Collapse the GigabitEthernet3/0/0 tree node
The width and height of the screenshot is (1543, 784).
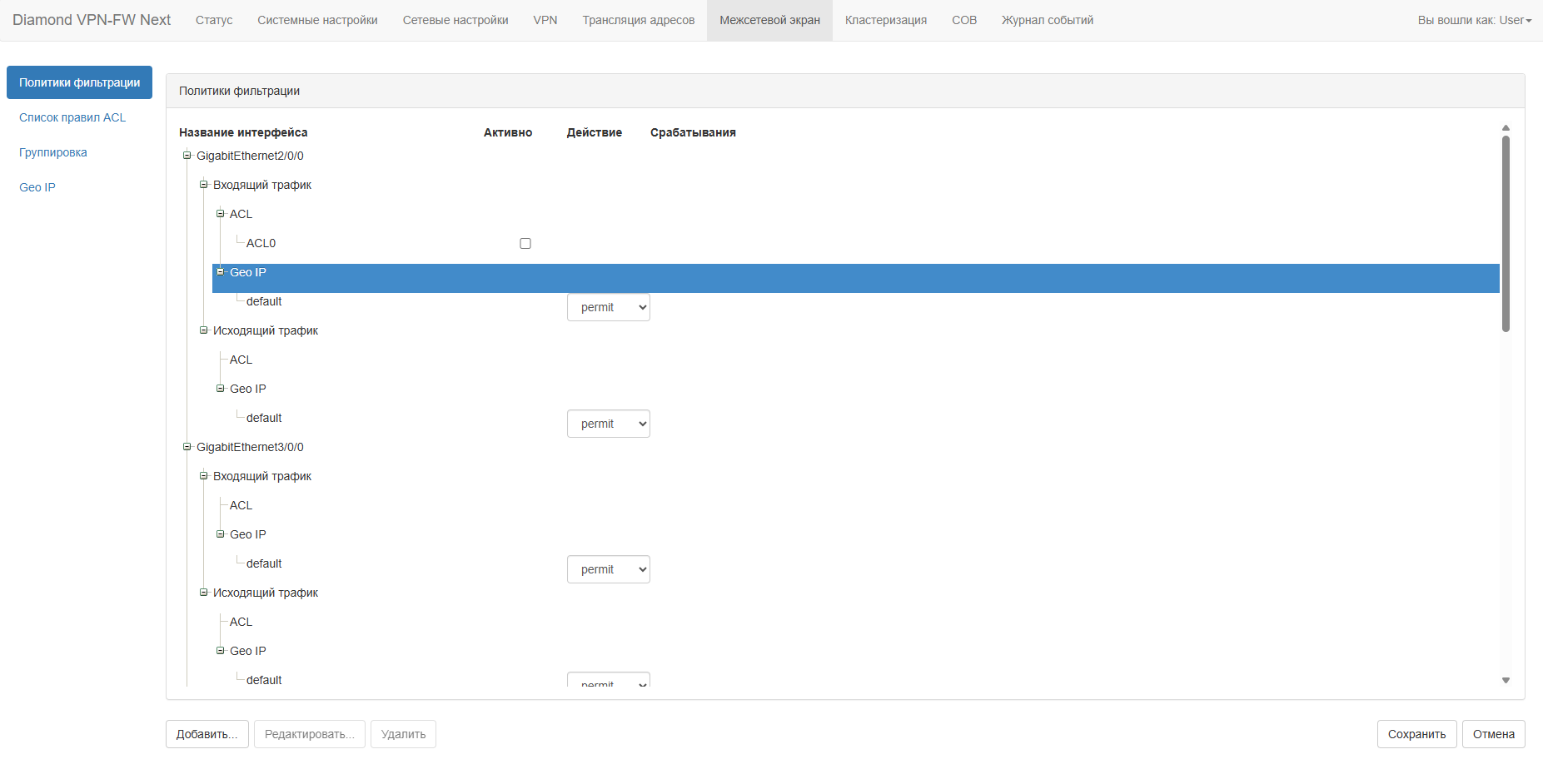[187, 447]
